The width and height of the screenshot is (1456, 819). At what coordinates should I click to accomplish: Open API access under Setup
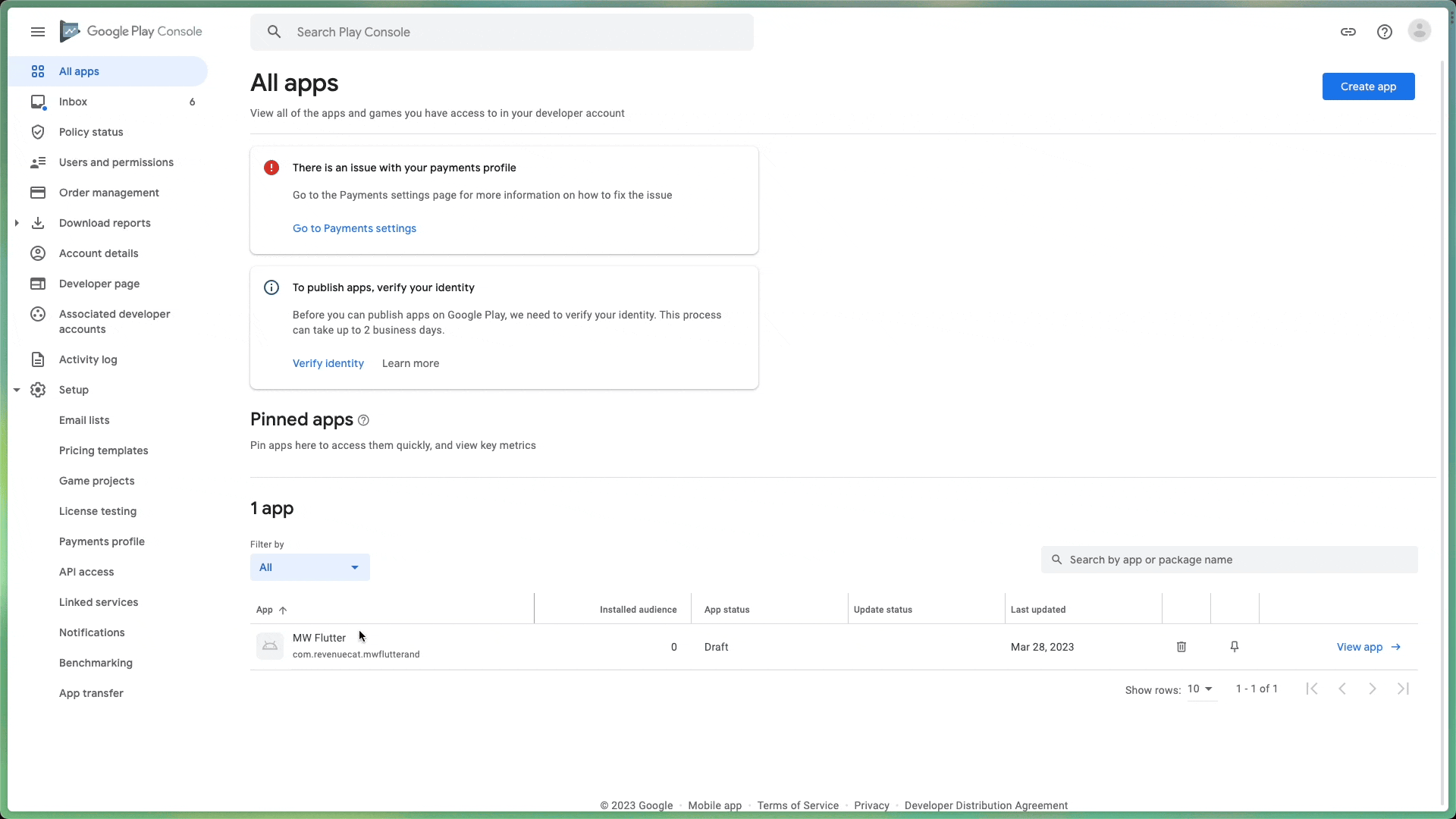coord(86,572)
